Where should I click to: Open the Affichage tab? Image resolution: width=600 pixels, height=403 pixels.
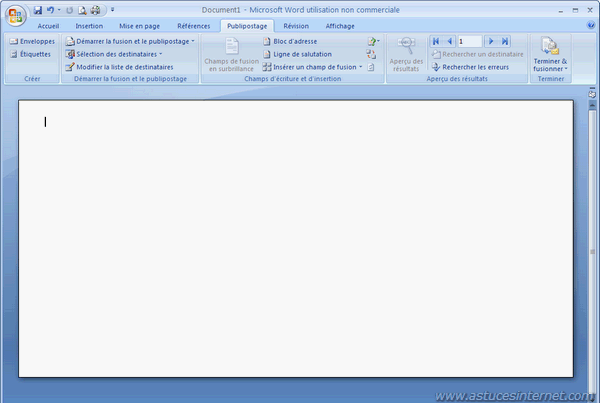coord(340,26)
